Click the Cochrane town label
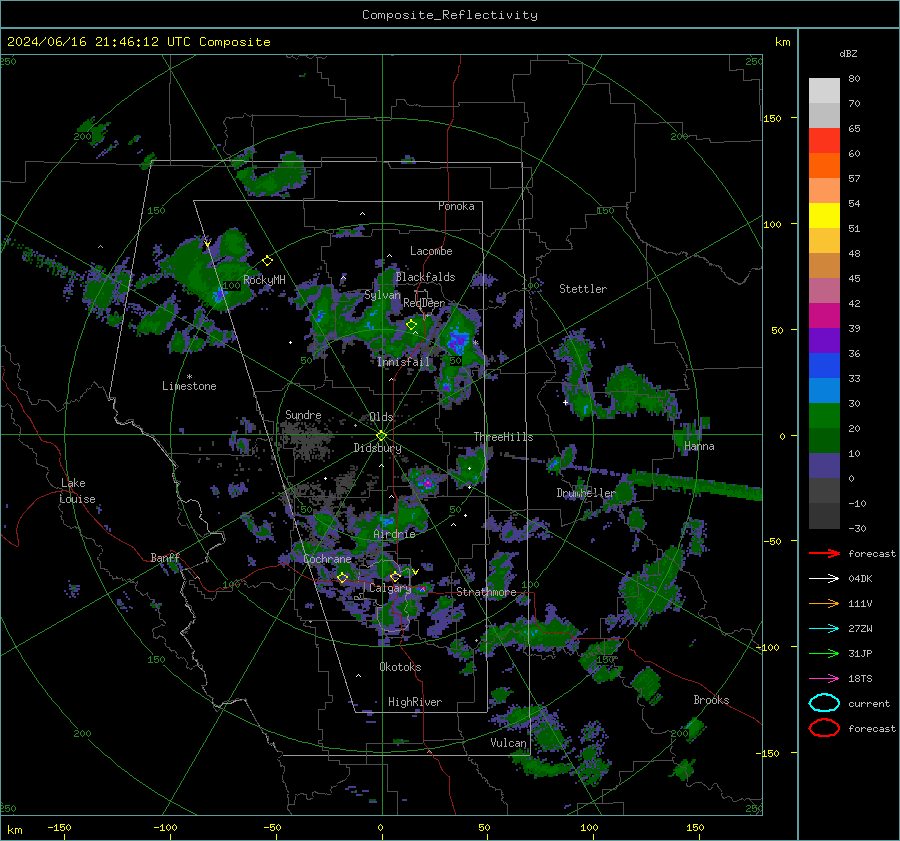 327,559
